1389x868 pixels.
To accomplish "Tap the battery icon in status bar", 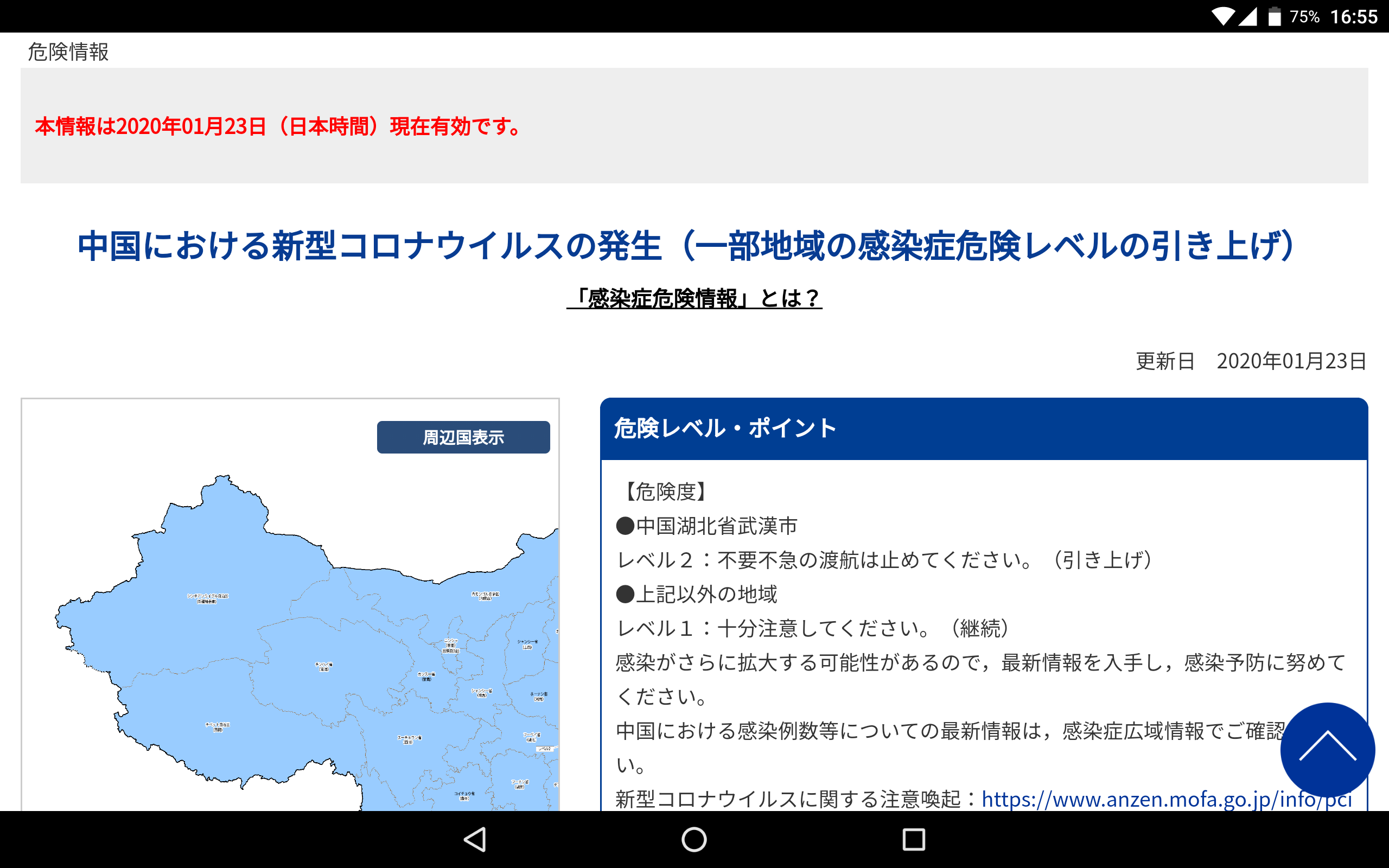I will tap(1275, 16).
